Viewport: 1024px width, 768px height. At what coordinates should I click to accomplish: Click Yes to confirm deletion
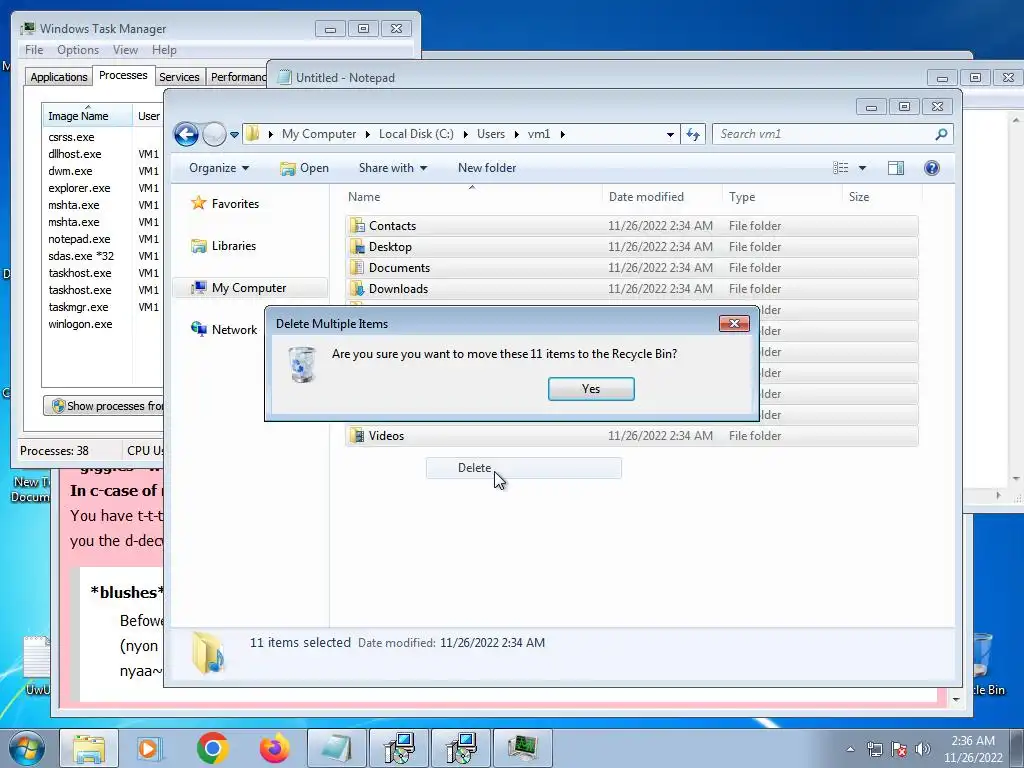[591, 389]
